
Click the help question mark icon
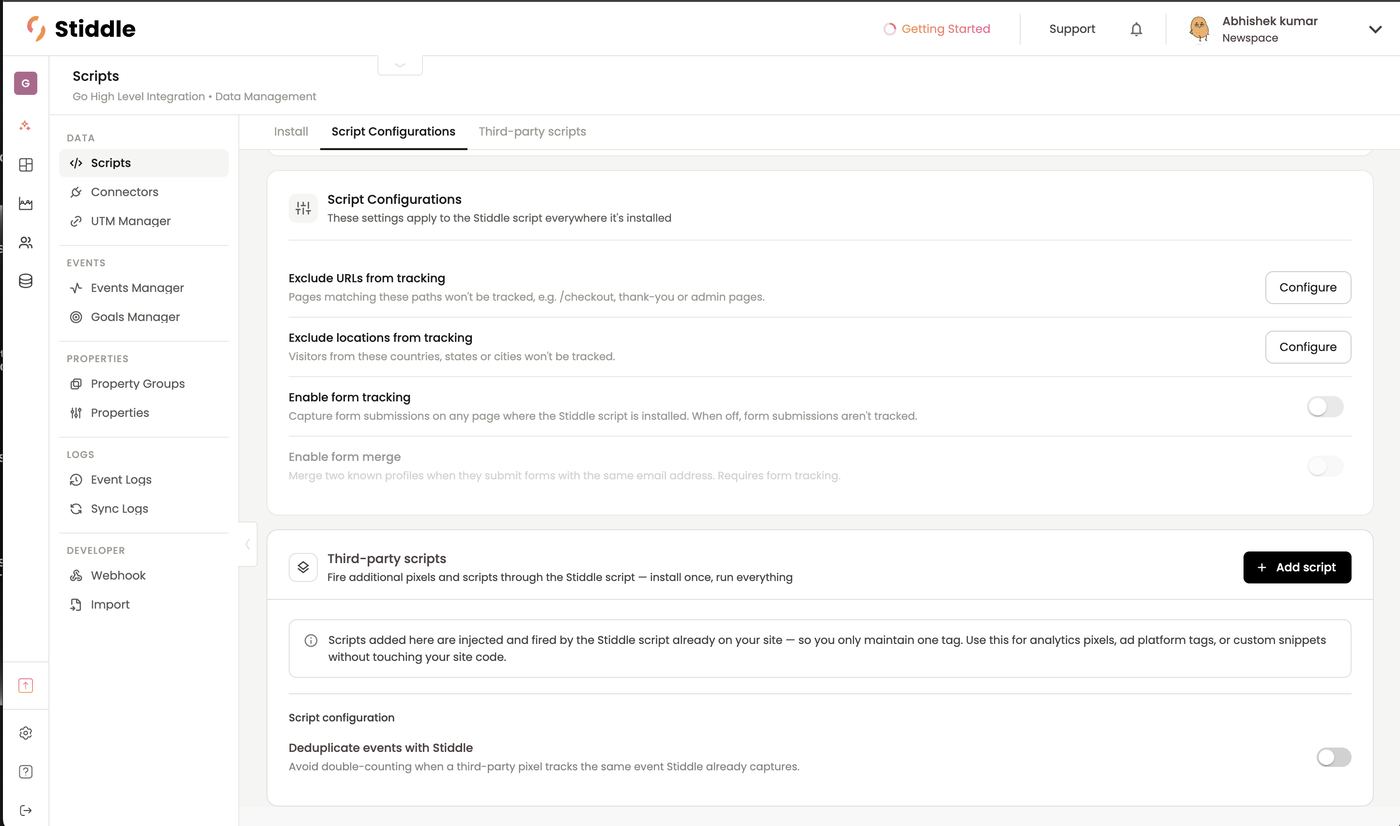(x=26, y=772)
